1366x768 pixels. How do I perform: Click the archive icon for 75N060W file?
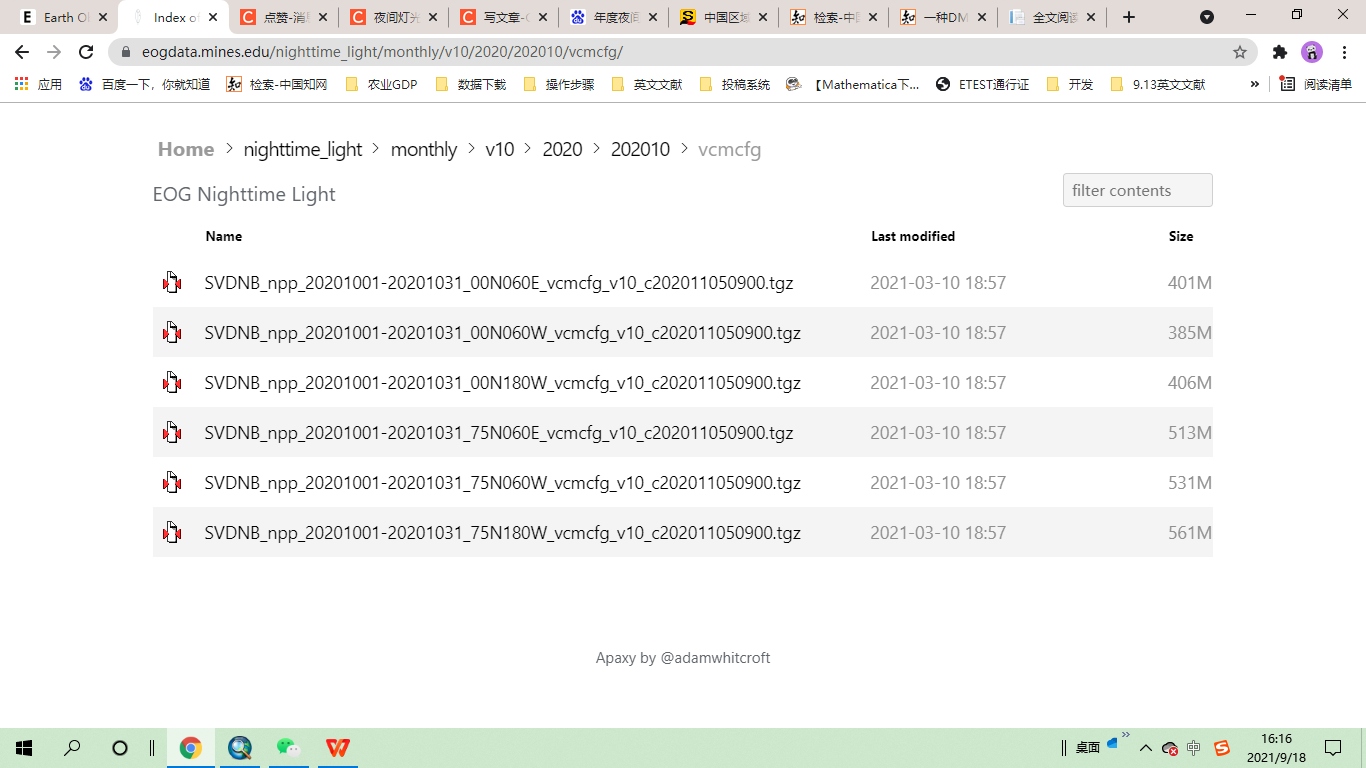tap(172, 483)
